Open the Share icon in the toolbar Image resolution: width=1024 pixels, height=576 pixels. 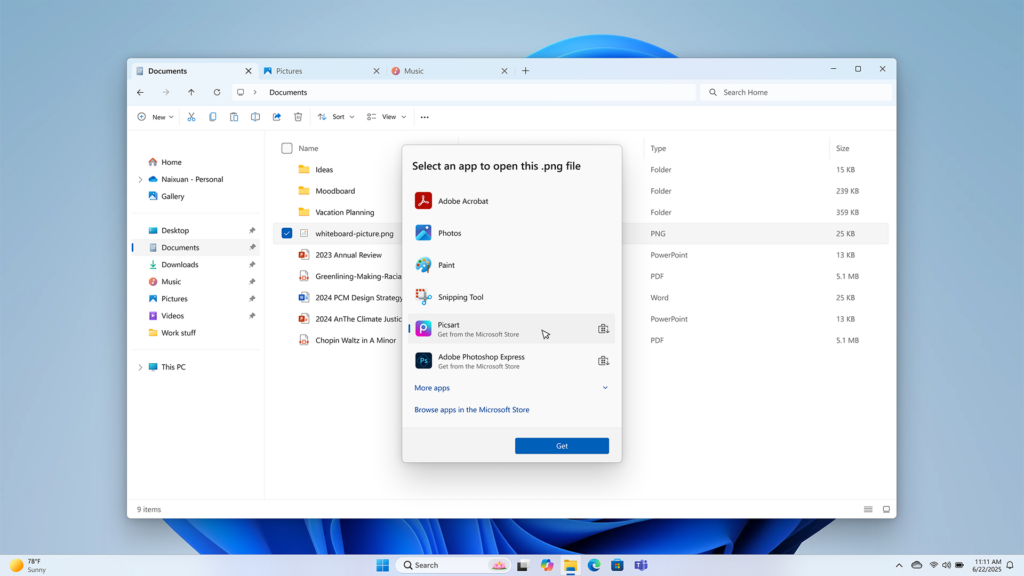click(276, 117)
